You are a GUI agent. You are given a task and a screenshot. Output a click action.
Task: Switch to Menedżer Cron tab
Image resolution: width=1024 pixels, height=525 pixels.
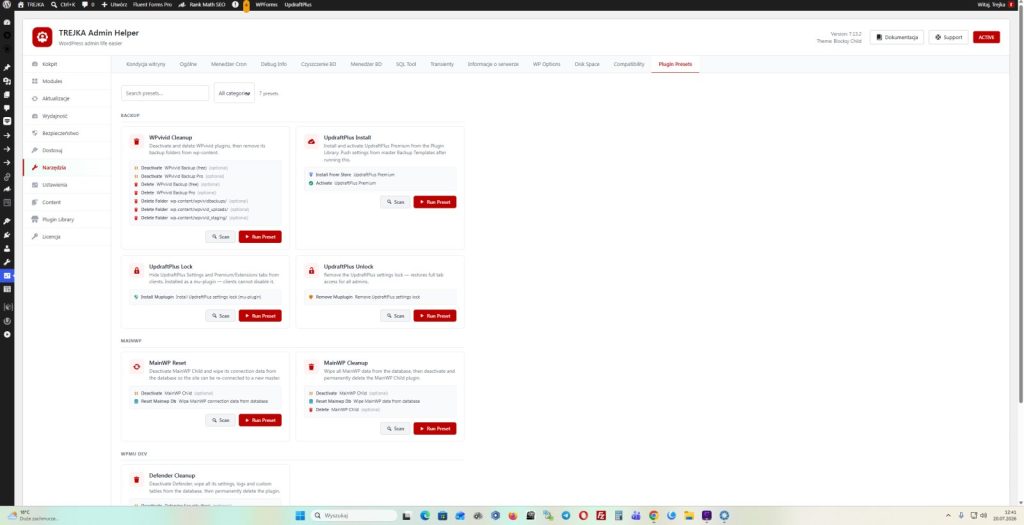(229, 64)
